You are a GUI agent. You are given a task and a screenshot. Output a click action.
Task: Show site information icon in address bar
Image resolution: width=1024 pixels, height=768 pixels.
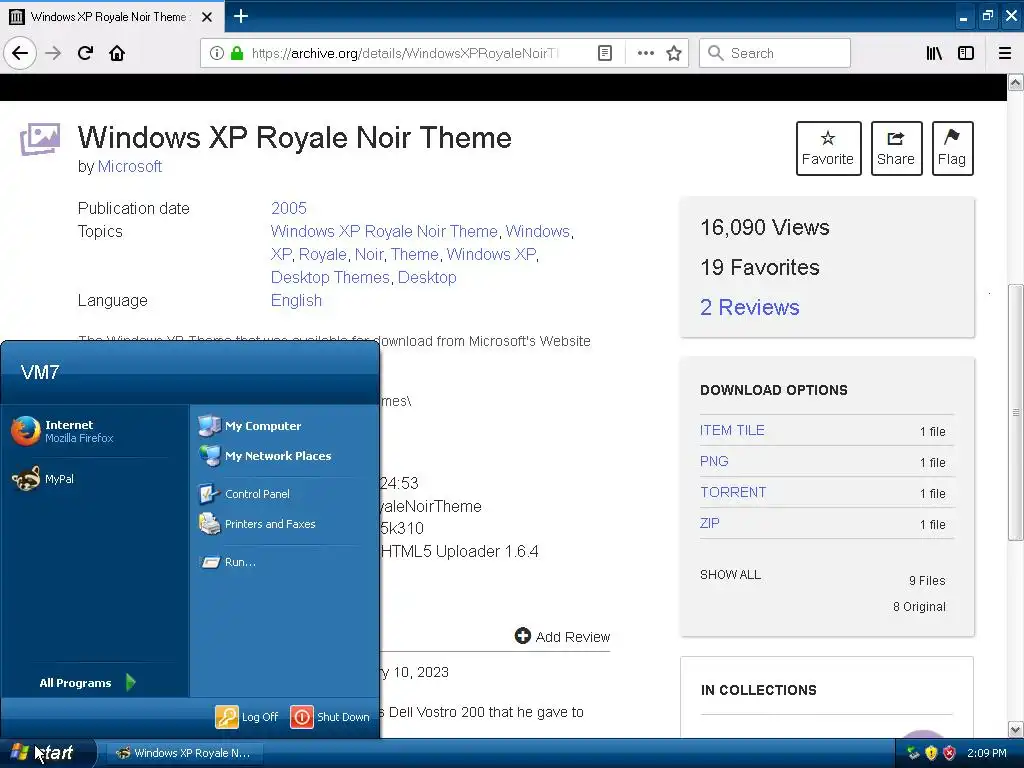pyautogui.click(x=217, y=53)
